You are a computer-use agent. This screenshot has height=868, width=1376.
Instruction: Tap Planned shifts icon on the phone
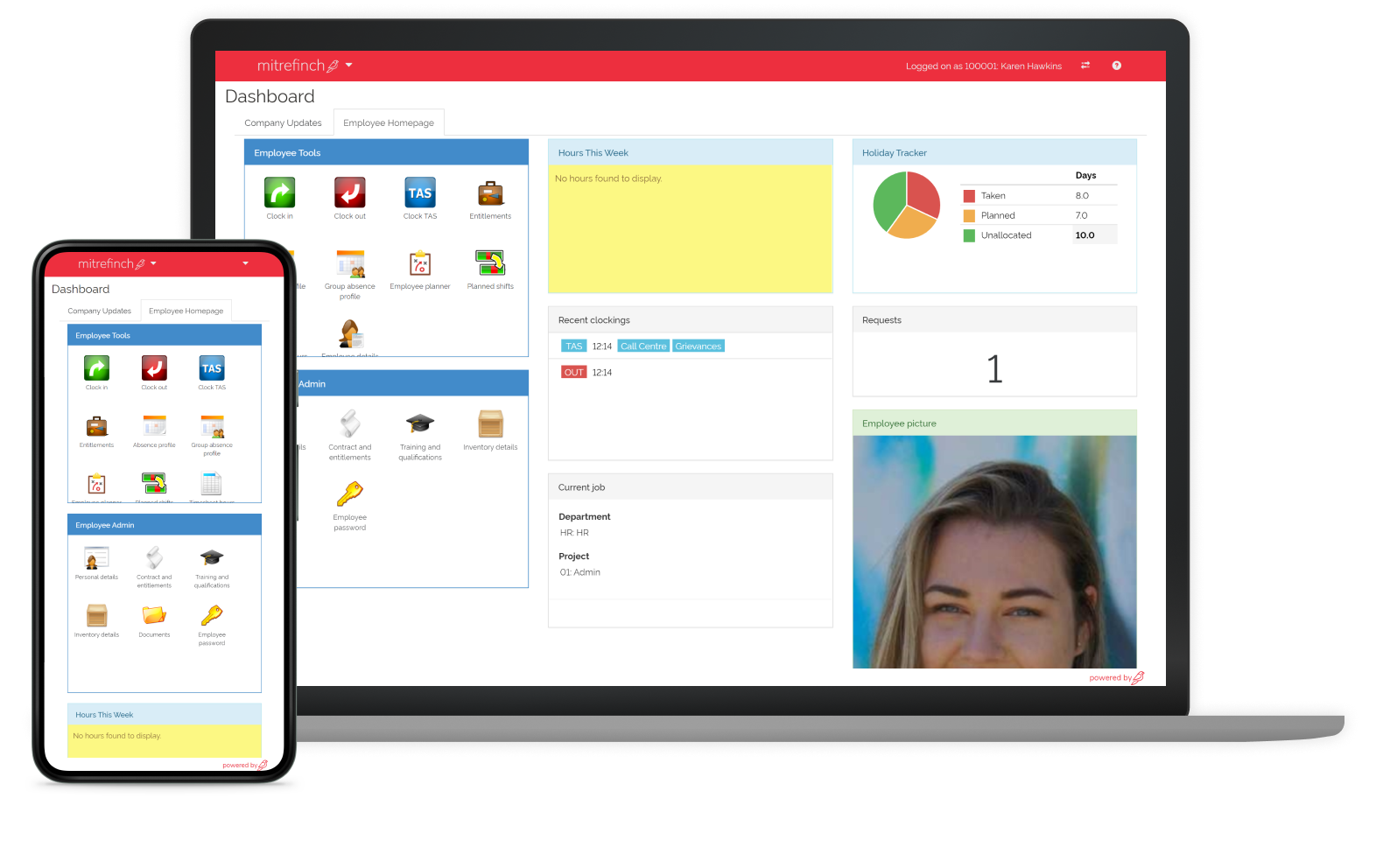[154, 483]
